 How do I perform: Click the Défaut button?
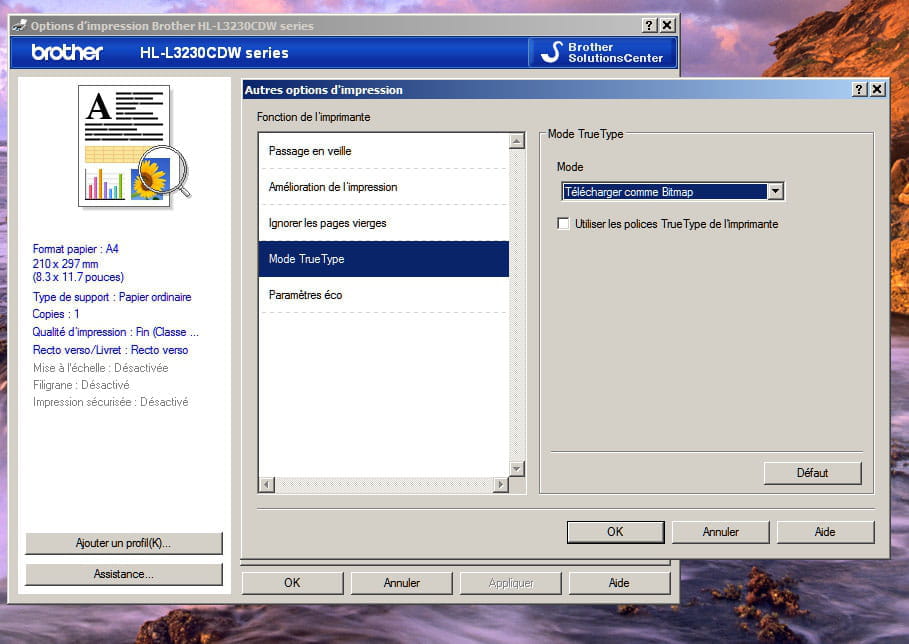click(x=812, y=472)
